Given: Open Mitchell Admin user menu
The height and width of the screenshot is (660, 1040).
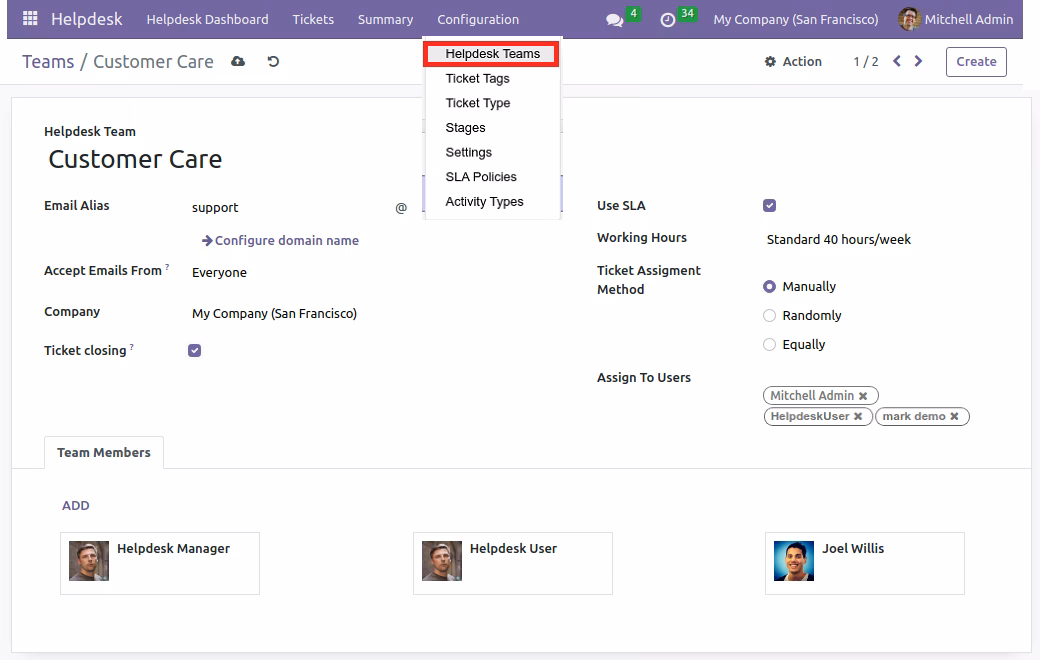Looking at the screenshot, I should click(x=956, y=19).
